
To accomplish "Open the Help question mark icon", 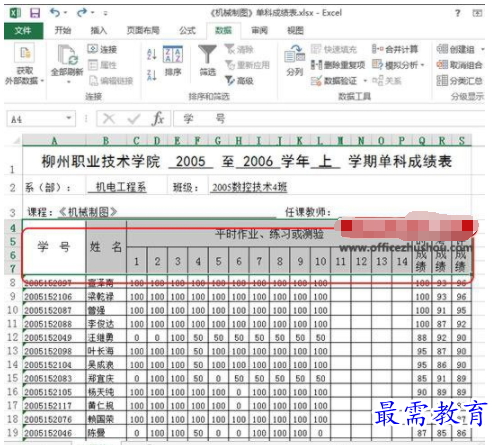I will tap(458, 13).
